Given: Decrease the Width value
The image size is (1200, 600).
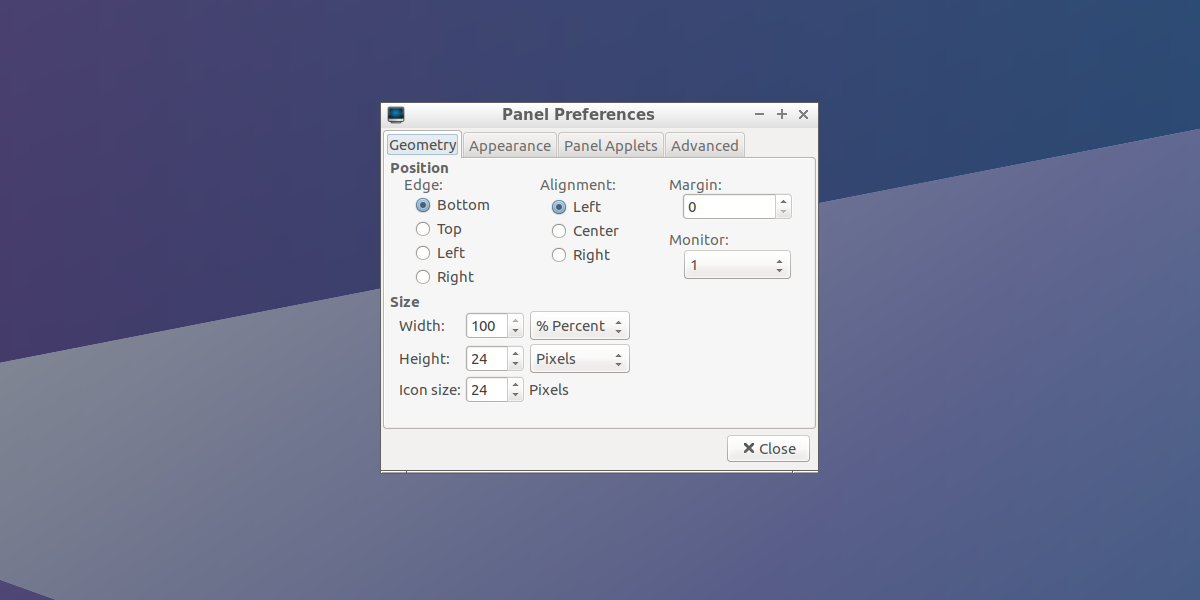Looking at the screenshot, I should [515, 332].
